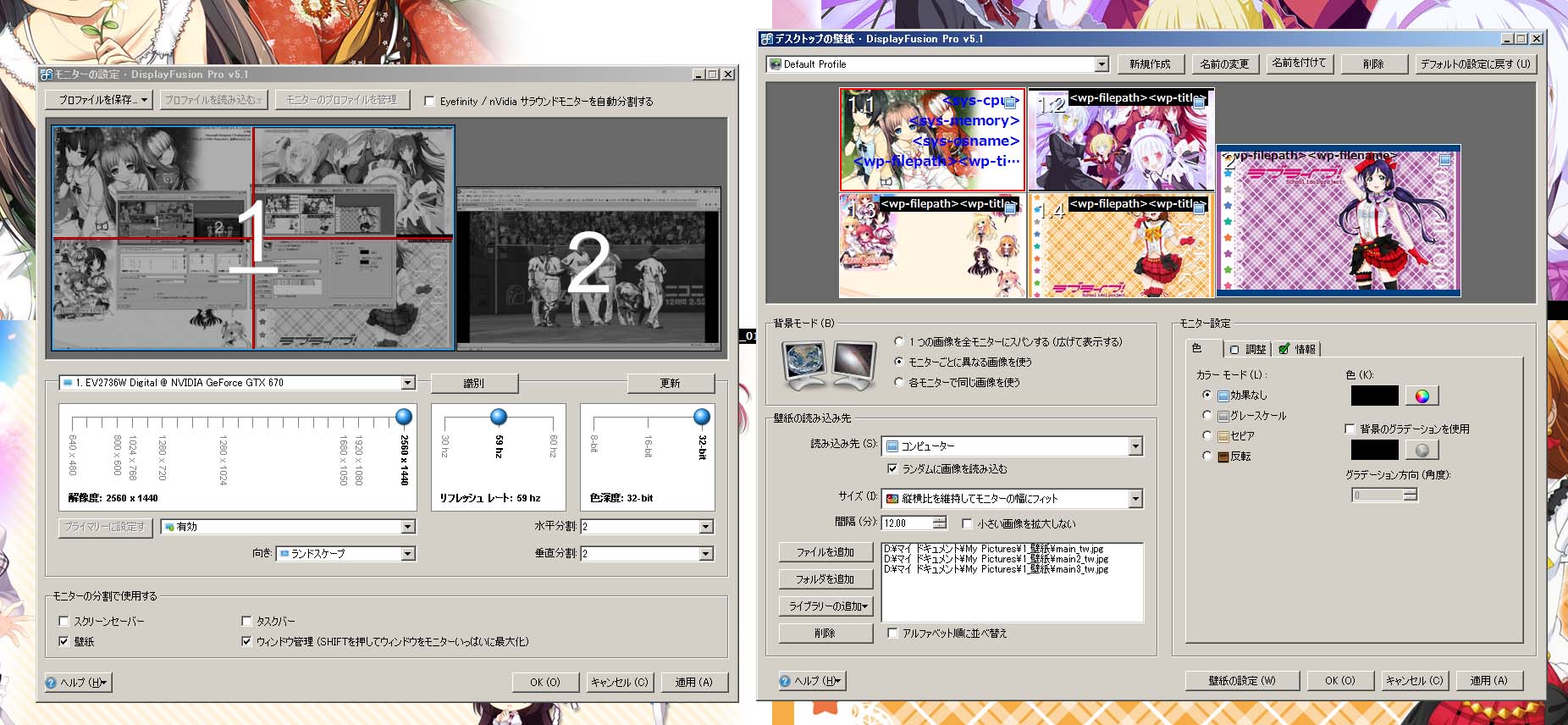Select グレースケール color mode
Screen dimensions: 1568x725
pos(1207,415)
